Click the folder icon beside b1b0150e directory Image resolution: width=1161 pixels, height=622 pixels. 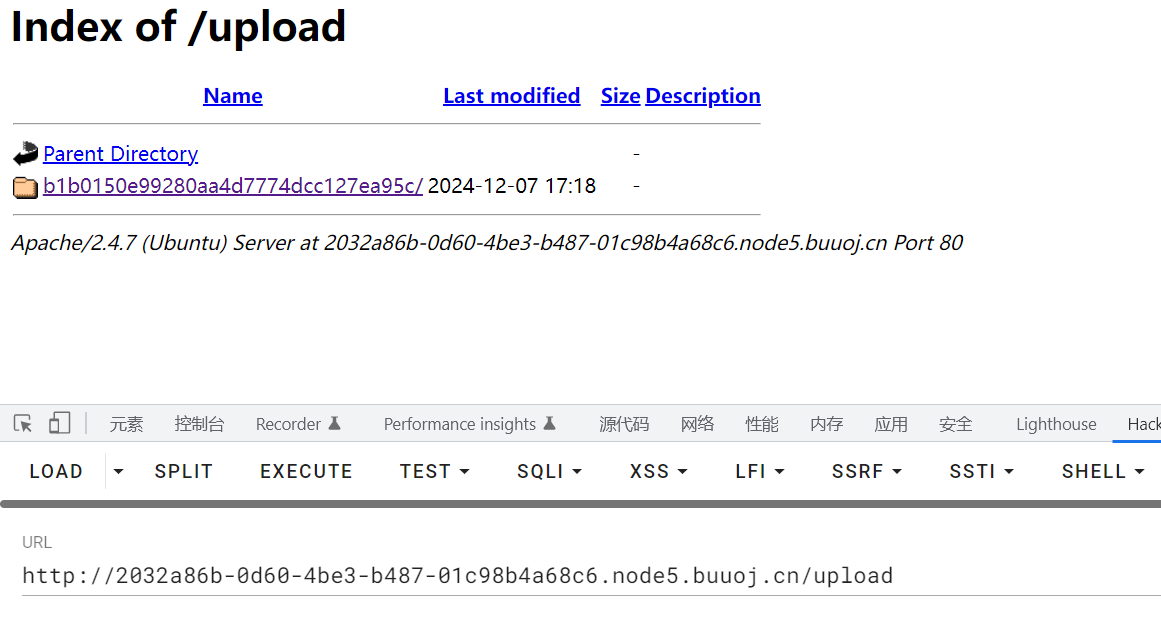25,187
